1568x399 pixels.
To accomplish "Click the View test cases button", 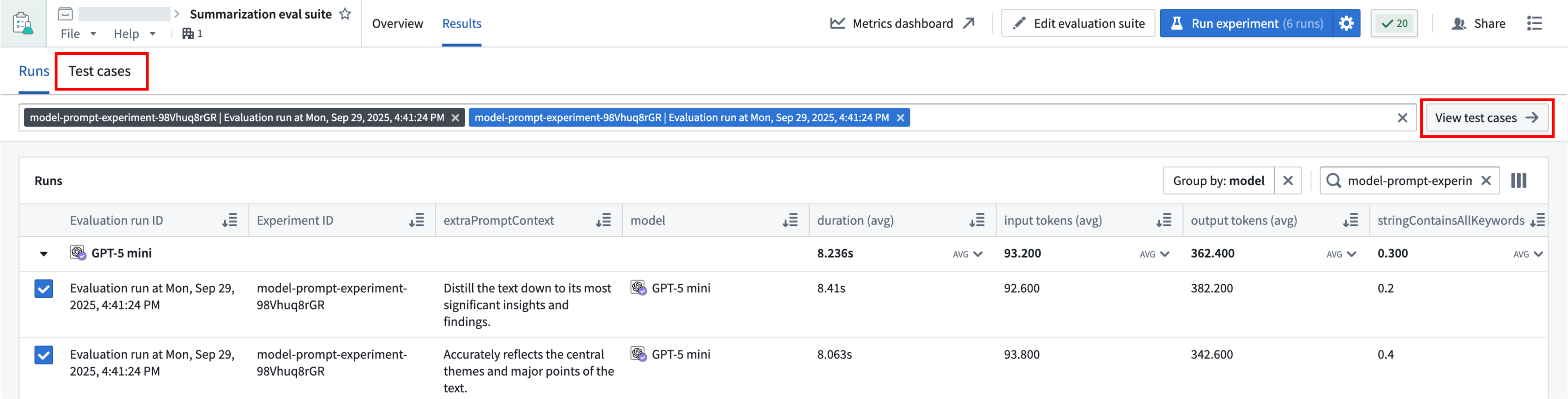I will pos(1486,118).
